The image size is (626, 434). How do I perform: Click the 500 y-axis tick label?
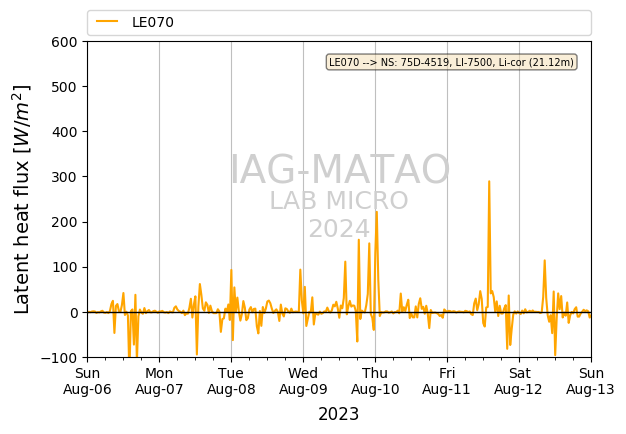pos(64,87)
